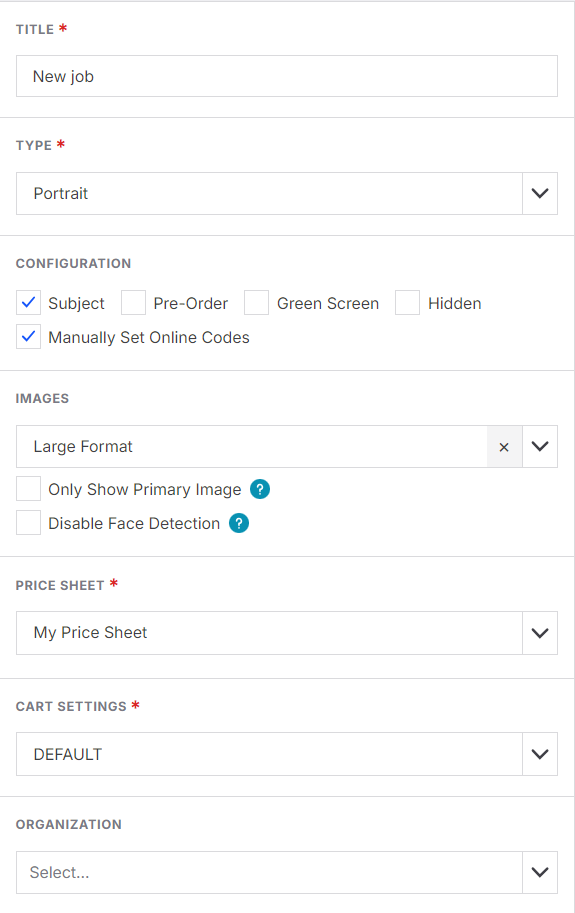The height and width of the screenshot is (913, 575).
Task: Uncheck Manually Set Online Codes
Action: click(x=29, y=337)
